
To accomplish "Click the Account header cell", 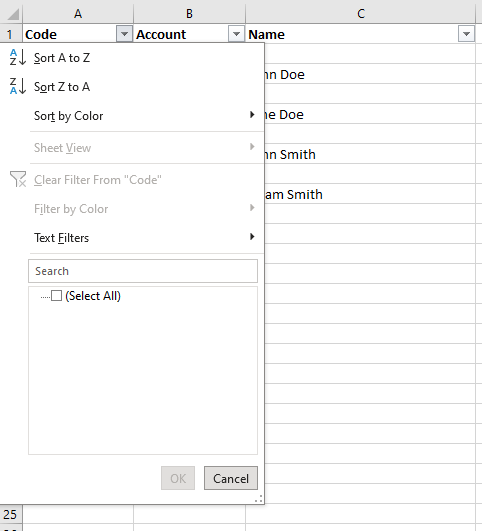I will point(189,34).
